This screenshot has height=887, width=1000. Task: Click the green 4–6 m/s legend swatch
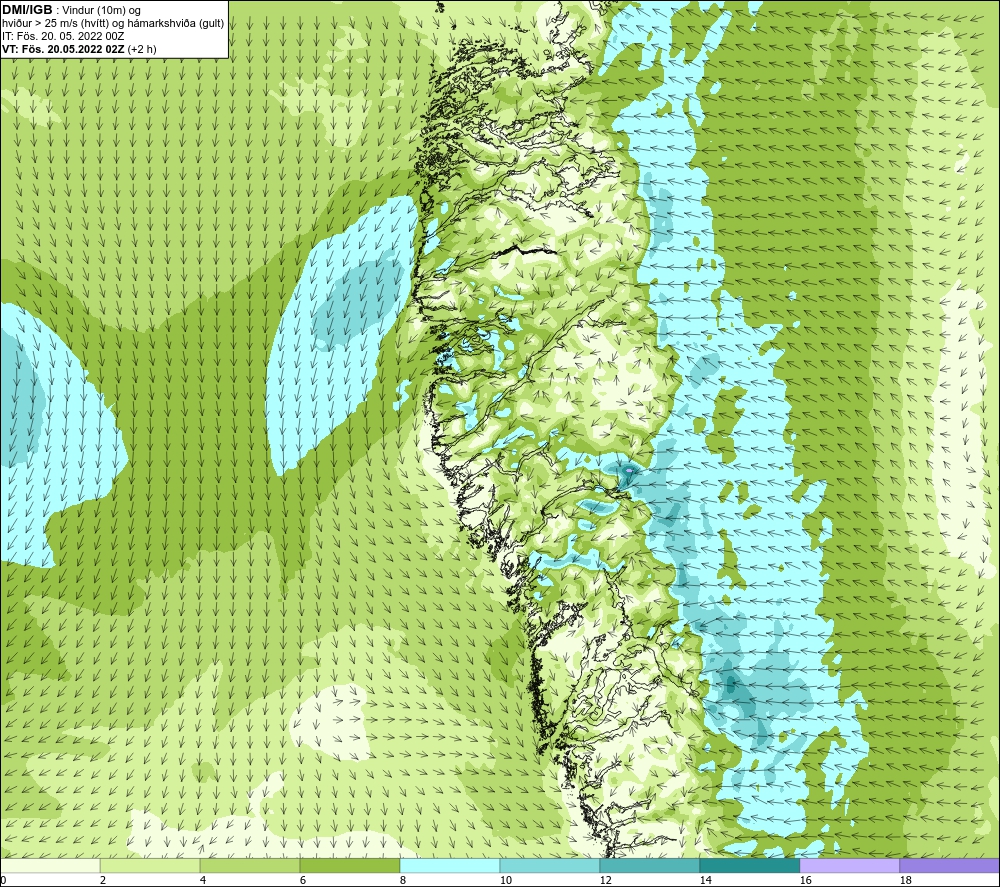pyautogui.click(x=250, y=865)
